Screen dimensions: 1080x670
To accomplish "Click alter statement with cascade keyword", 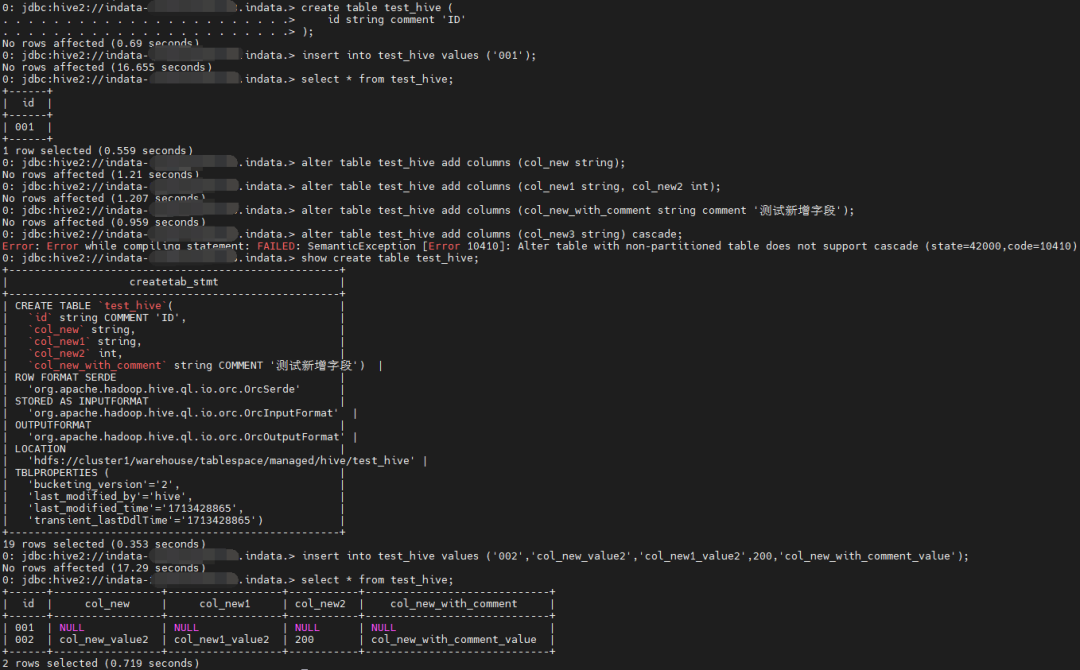I will click(x=492, y=235).
